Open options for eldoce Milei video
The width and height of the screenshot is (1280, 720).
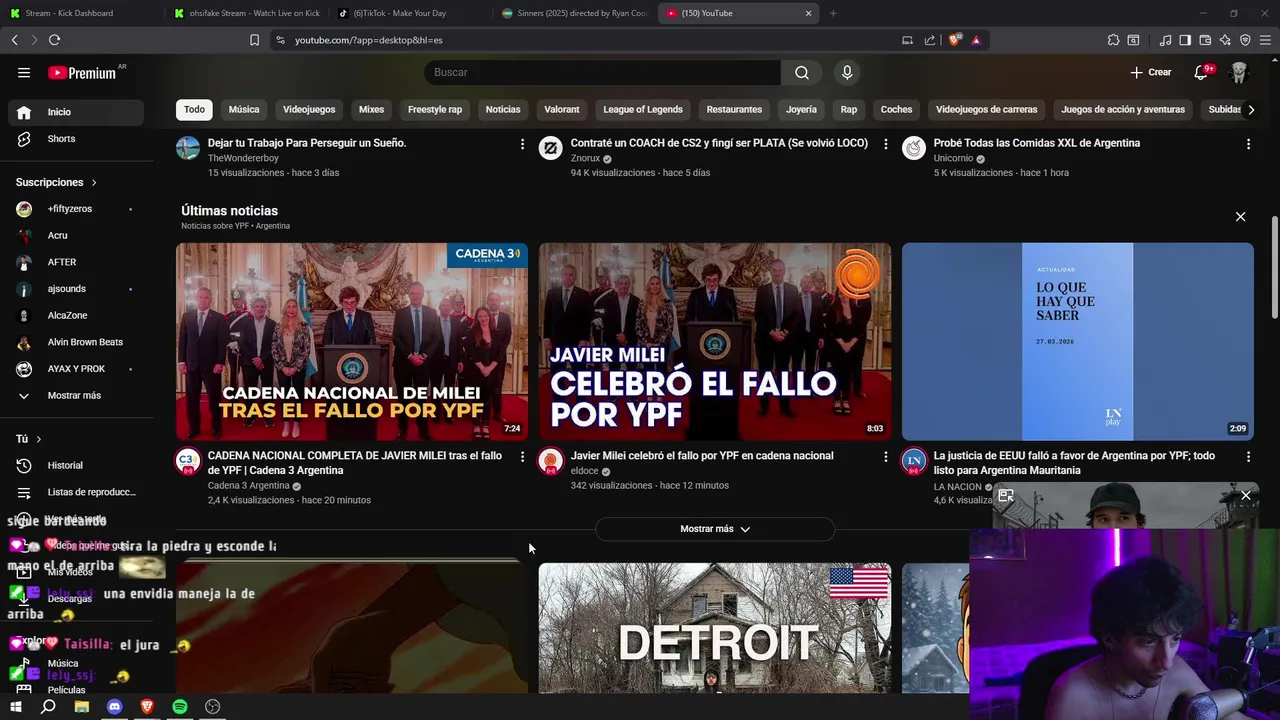pos(885,456)
